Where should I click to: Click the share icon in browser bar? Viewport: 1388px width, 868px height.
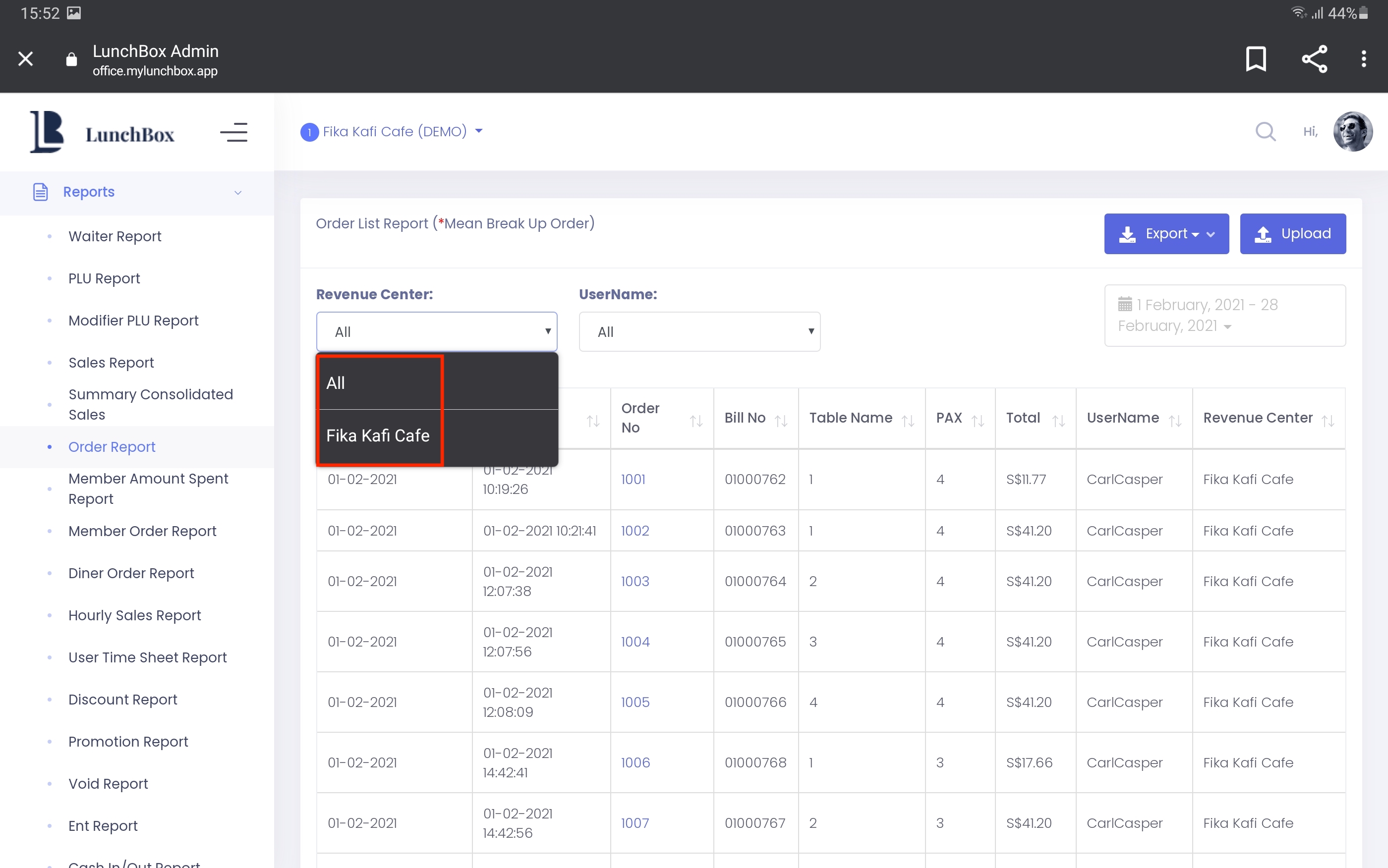click(x=1314, y=58)
